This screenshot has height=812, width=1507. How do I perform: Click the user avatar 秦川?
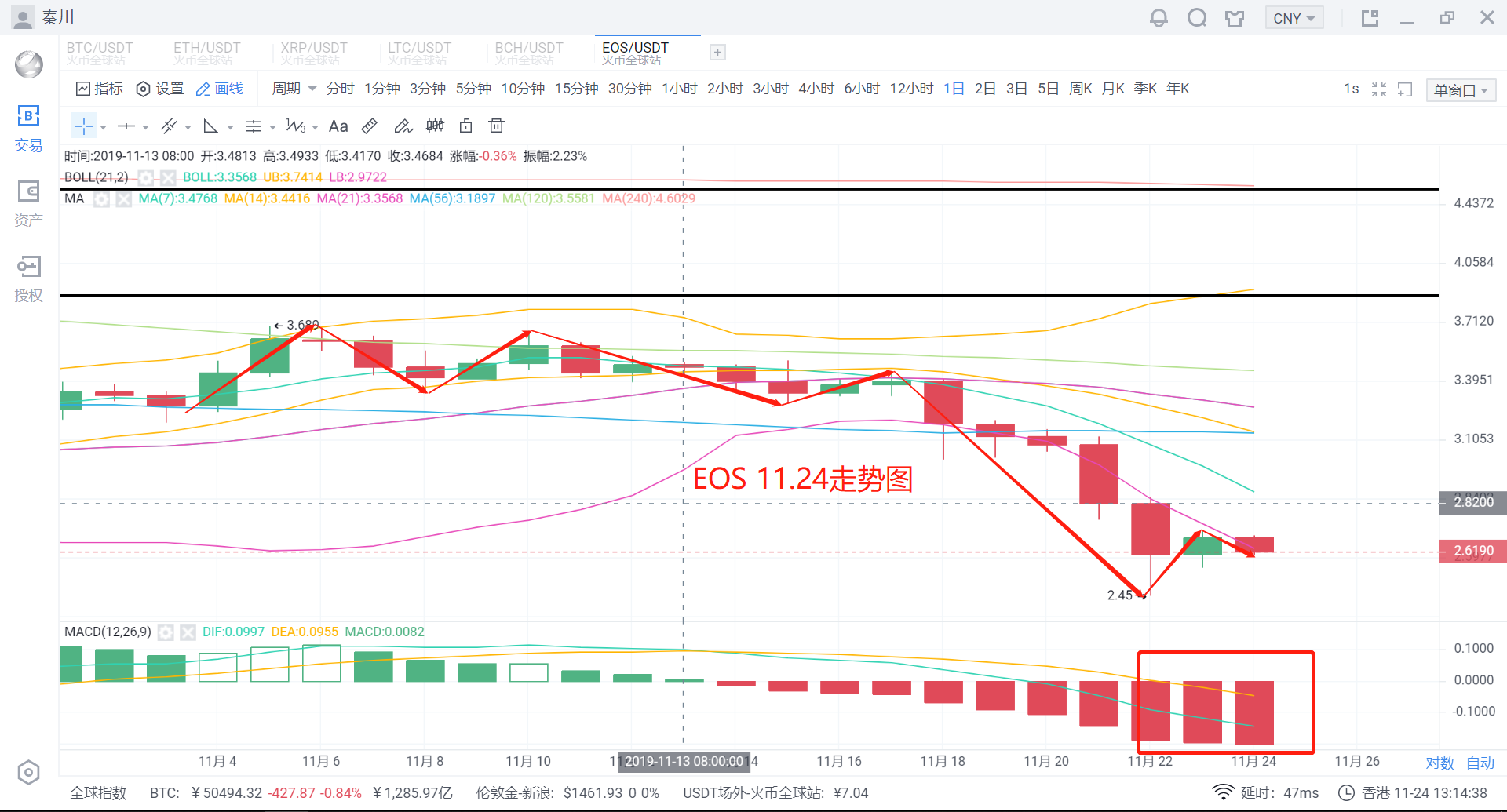[x=23, y=17]
